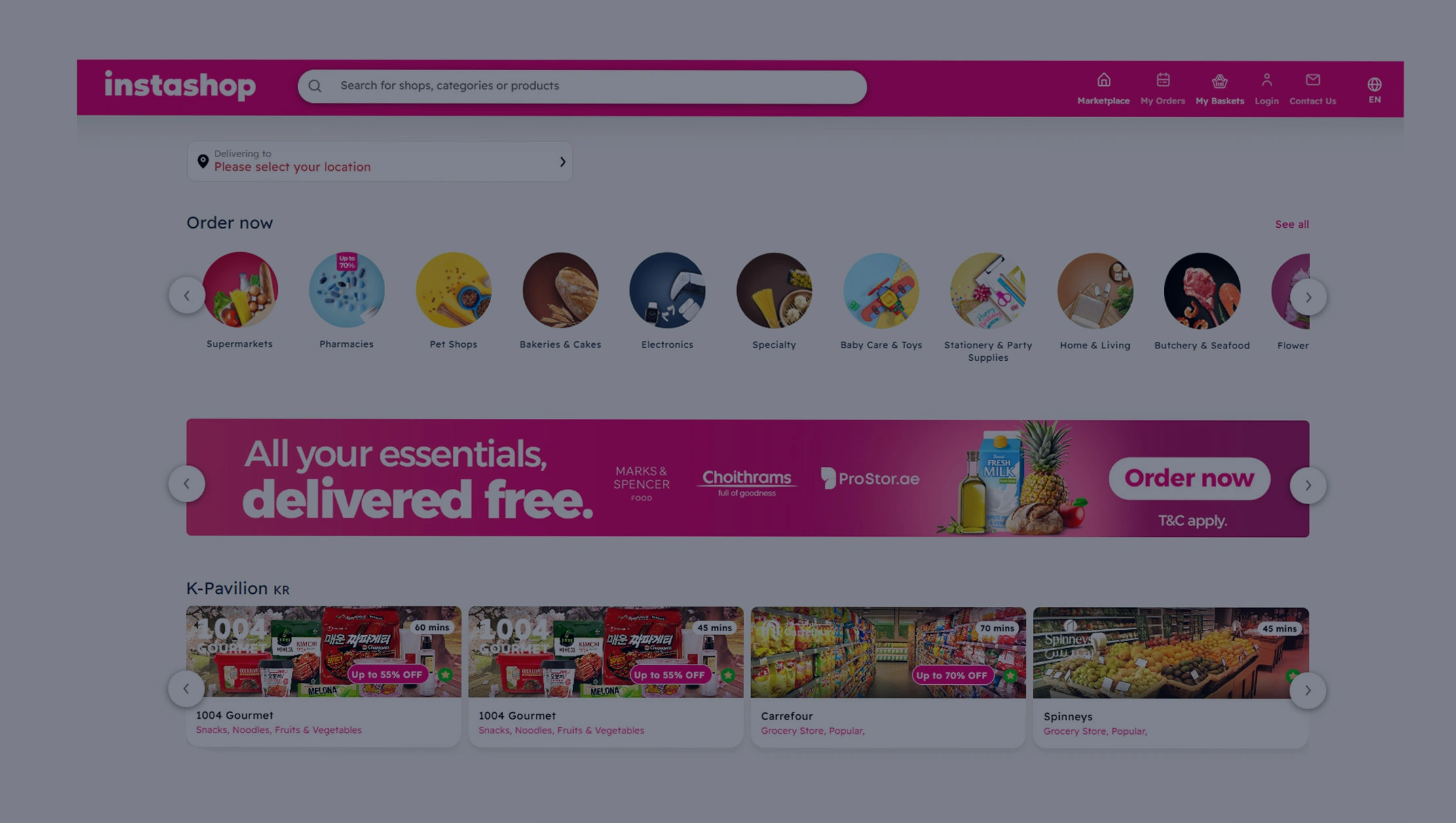Image resolution: width=1456 pixels, height=823 pixels.
Task: Show previous categories in Order now carousel
Action: pyautogui.click(x=187, y=295)
